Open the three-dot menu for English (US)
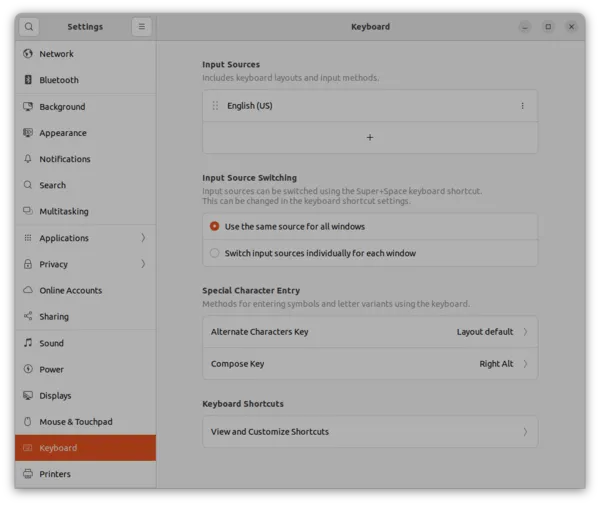This screenshot has height=505, width=600. point(522,106)
